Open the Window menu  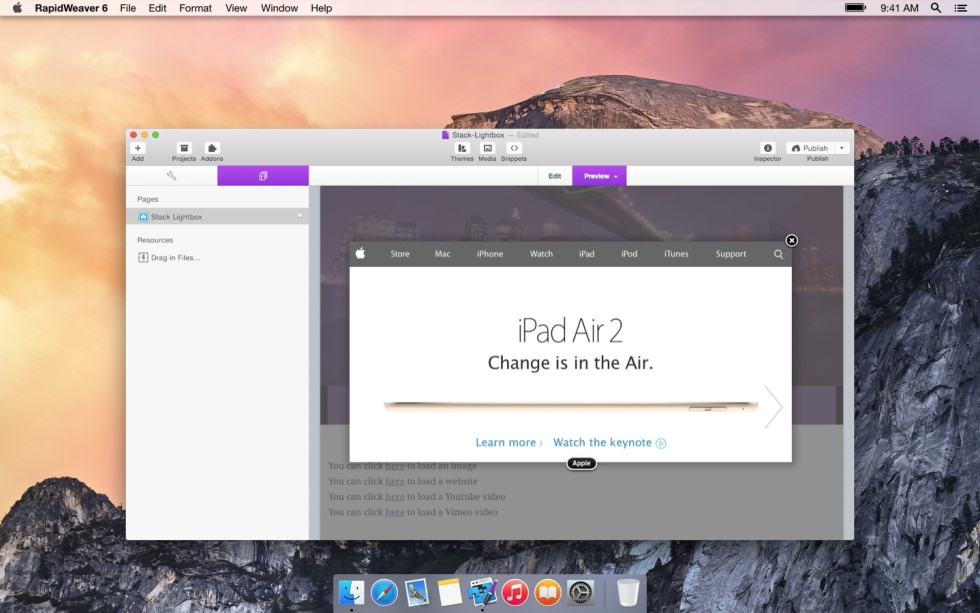(279, 8)
